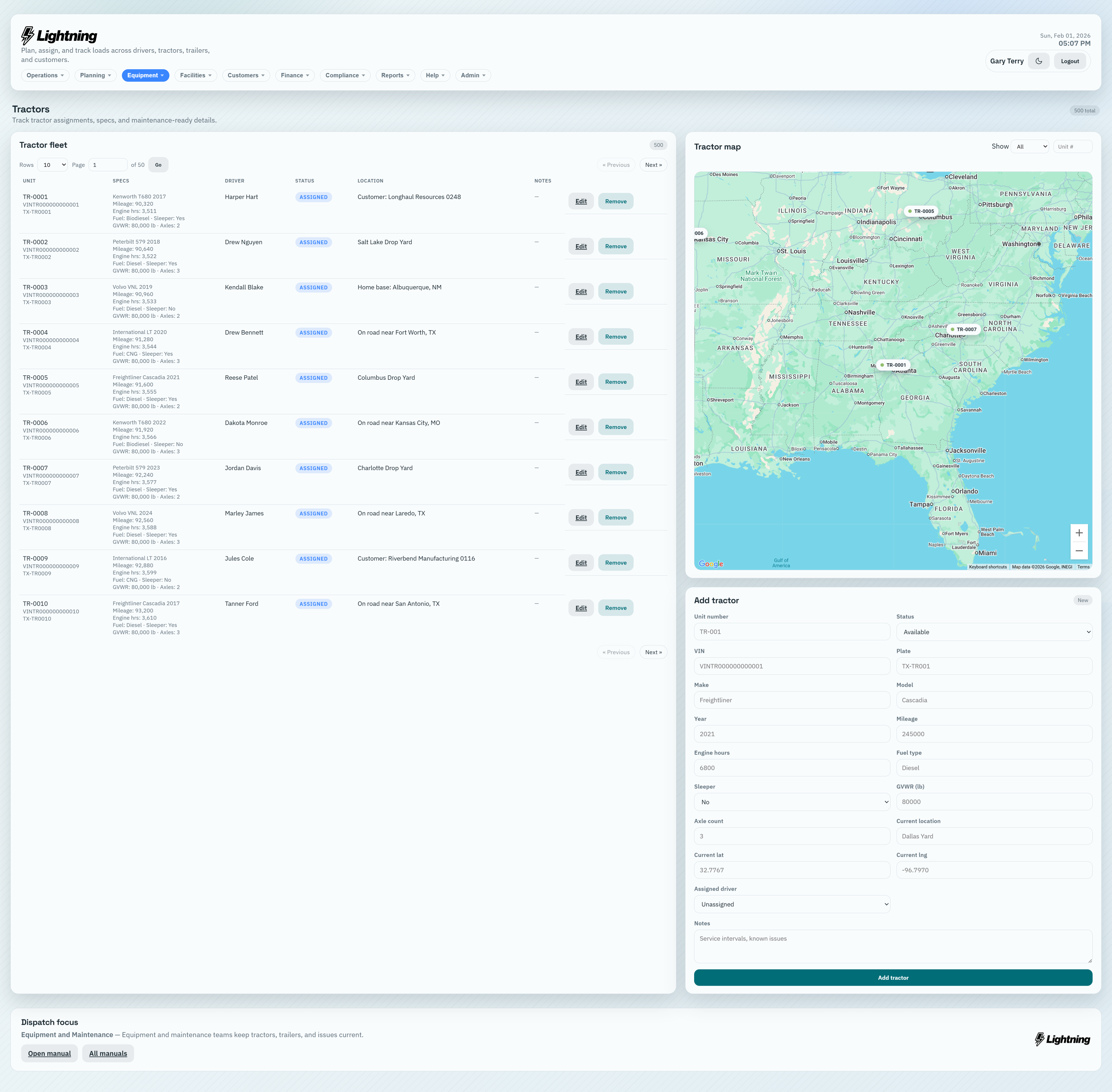Click the Lightning logo in header
The width and height of the screenshot is (1112, 1092).
pyautogui.click(x=59, y=36)
